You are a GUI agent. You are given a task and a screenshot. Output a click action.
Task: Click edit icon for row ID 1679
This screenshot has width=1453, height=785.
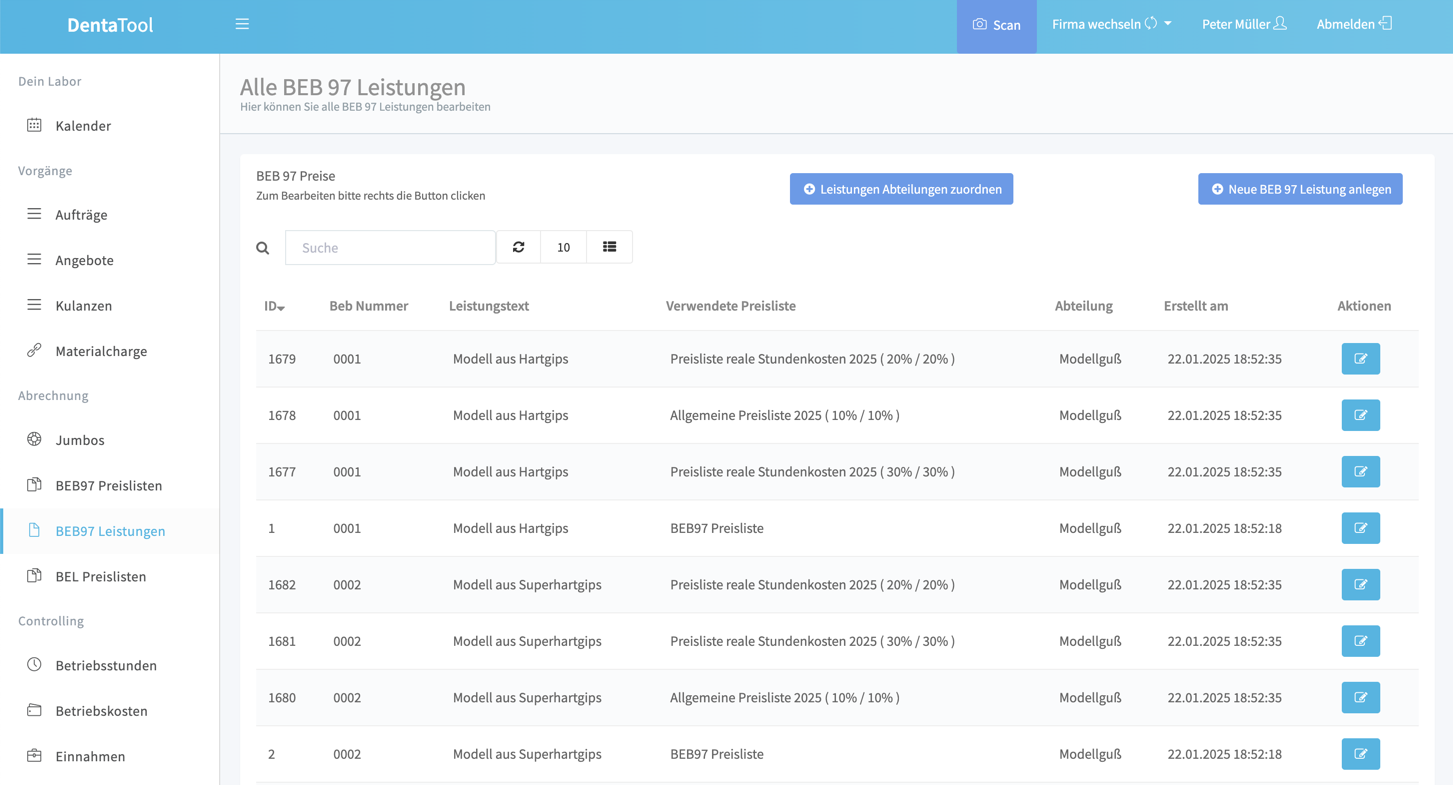point(1360,359)
